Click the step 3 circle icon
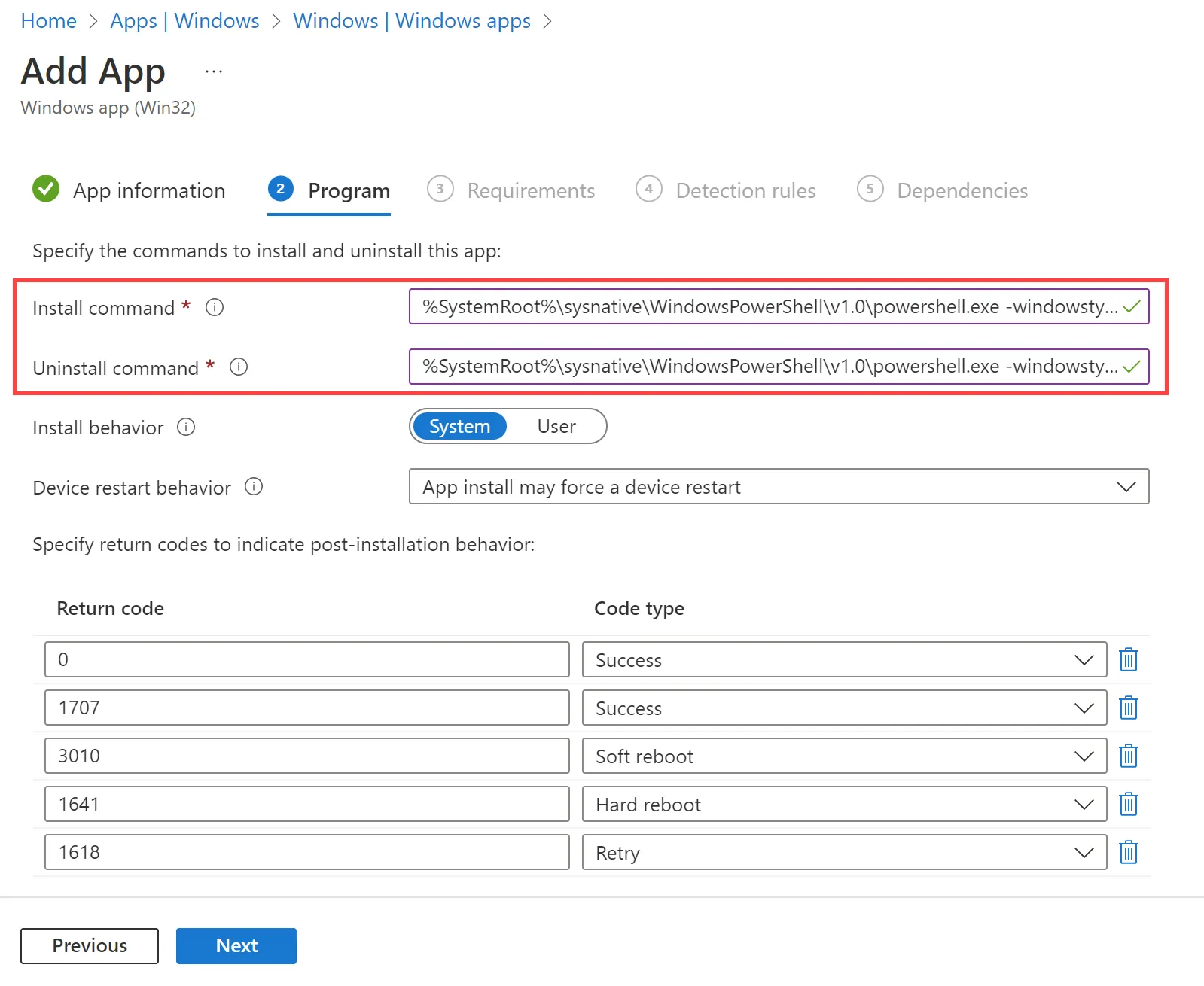Screen dimensions: 1204x986 pyautogui.click(x=440, y=189)
